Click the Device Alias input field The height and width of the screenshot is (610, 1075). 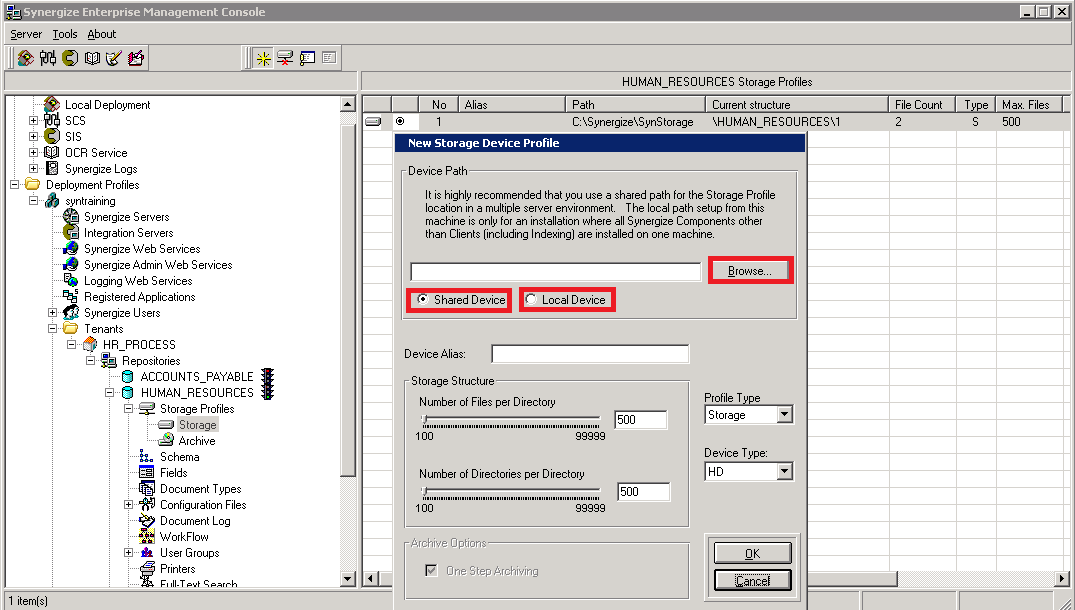(x=590, y=354)
